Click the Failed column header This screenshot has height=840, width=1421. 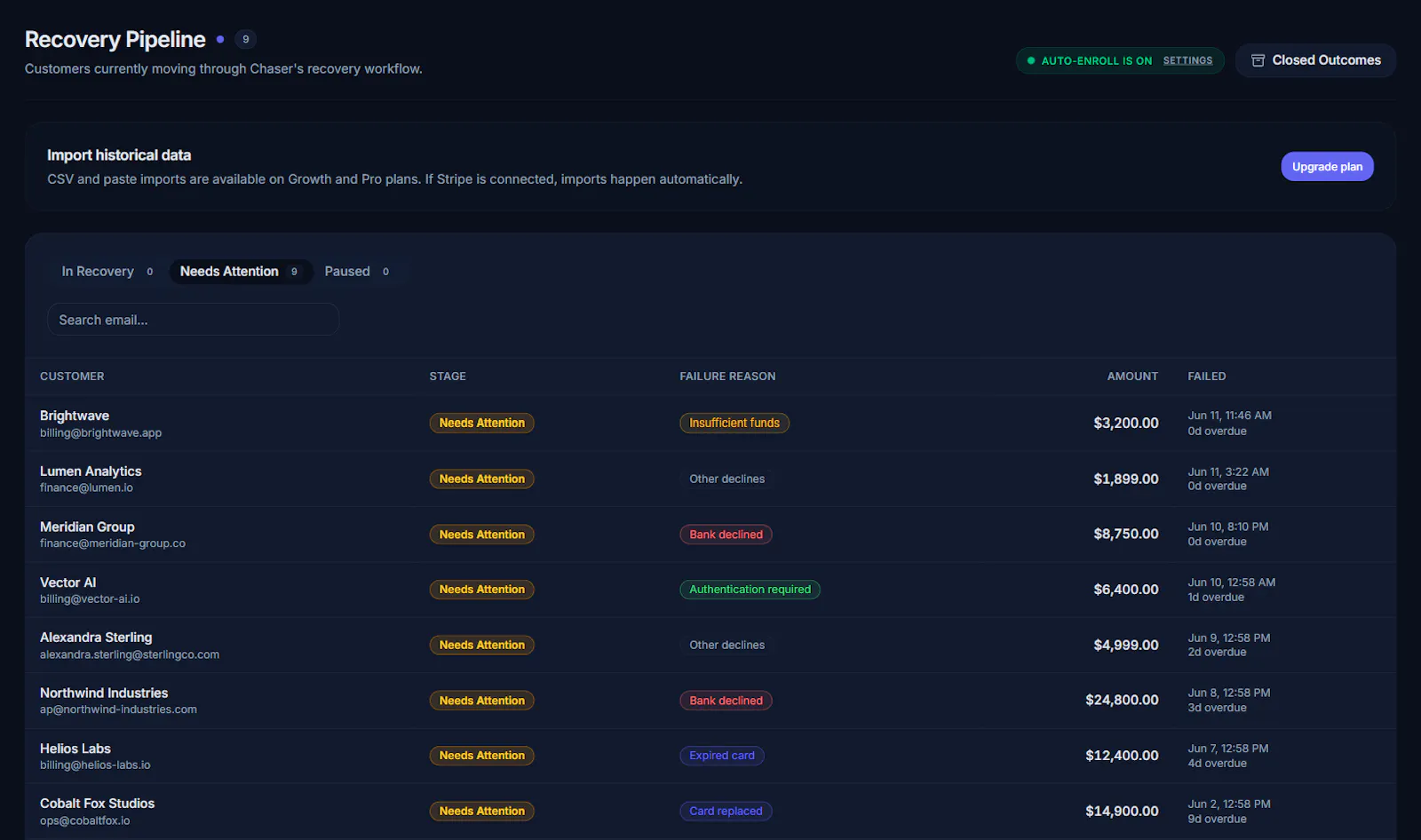(x=1207, y=376)
